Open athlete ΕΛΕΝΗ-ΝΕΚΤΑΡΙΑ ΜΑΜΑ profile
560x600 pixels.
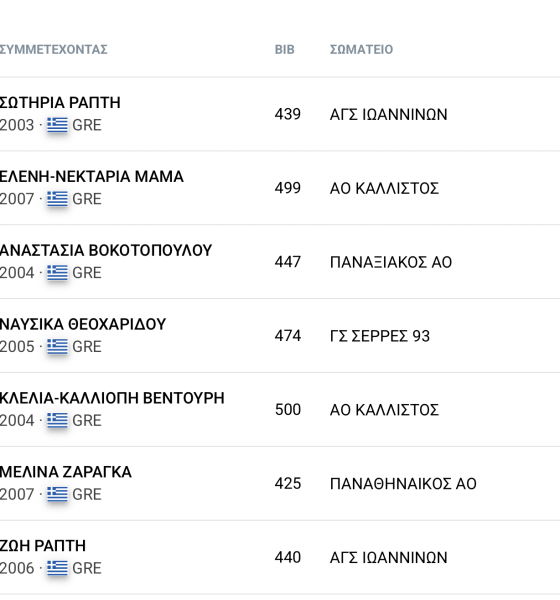click(91, 176)
